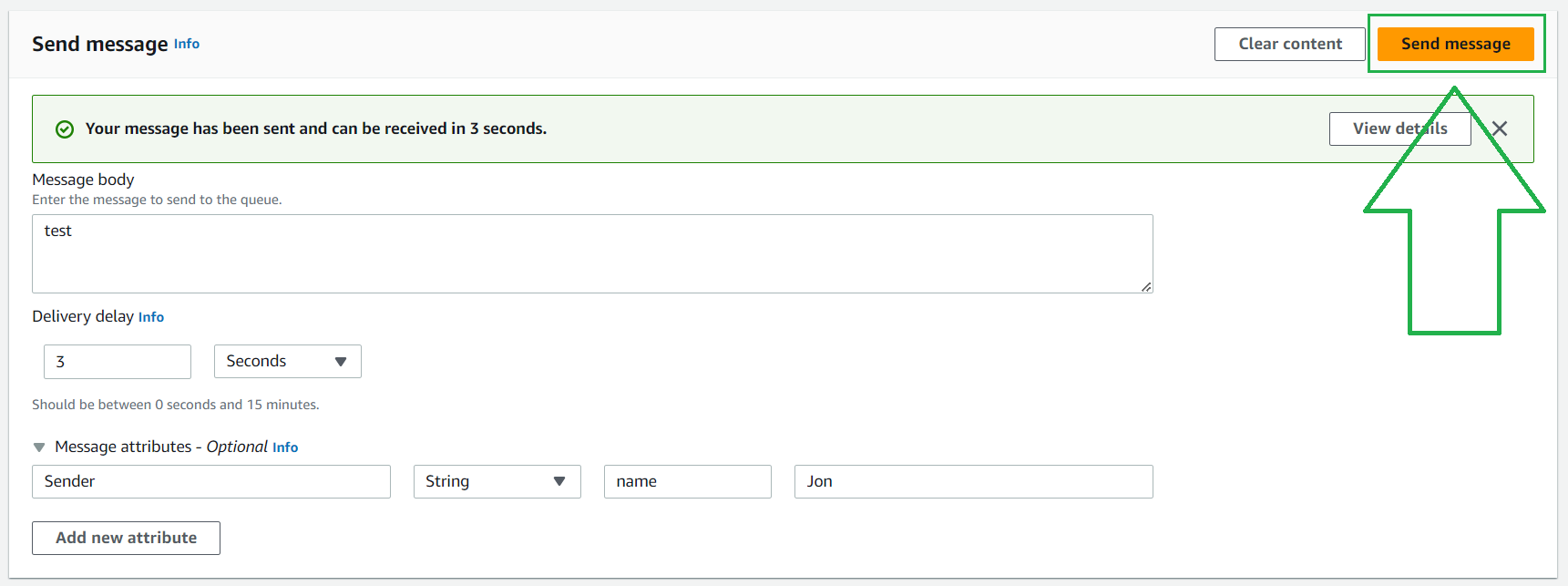Open the Seconds unit dropdown
1568x586 pixels.
pyautogui.click(x=287, y=361)
